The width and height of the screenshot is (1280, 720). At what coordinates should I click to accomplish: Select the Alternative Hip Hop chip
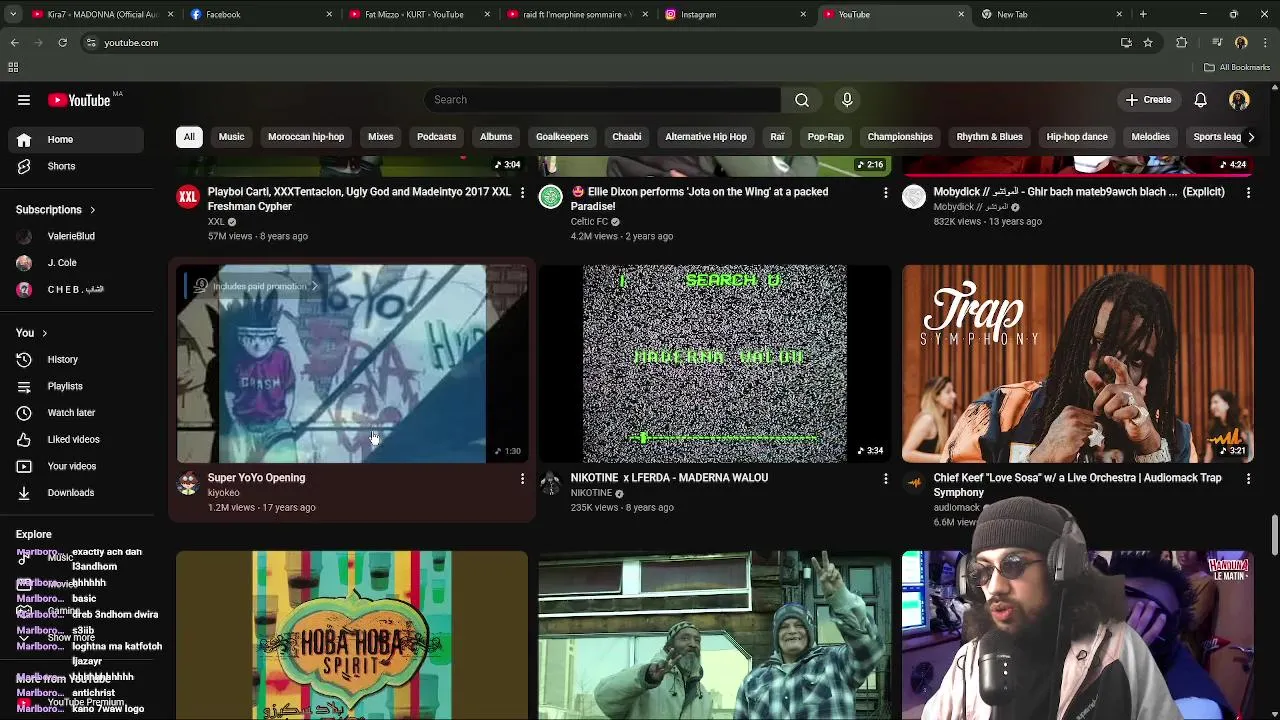[x=706, y=137]
